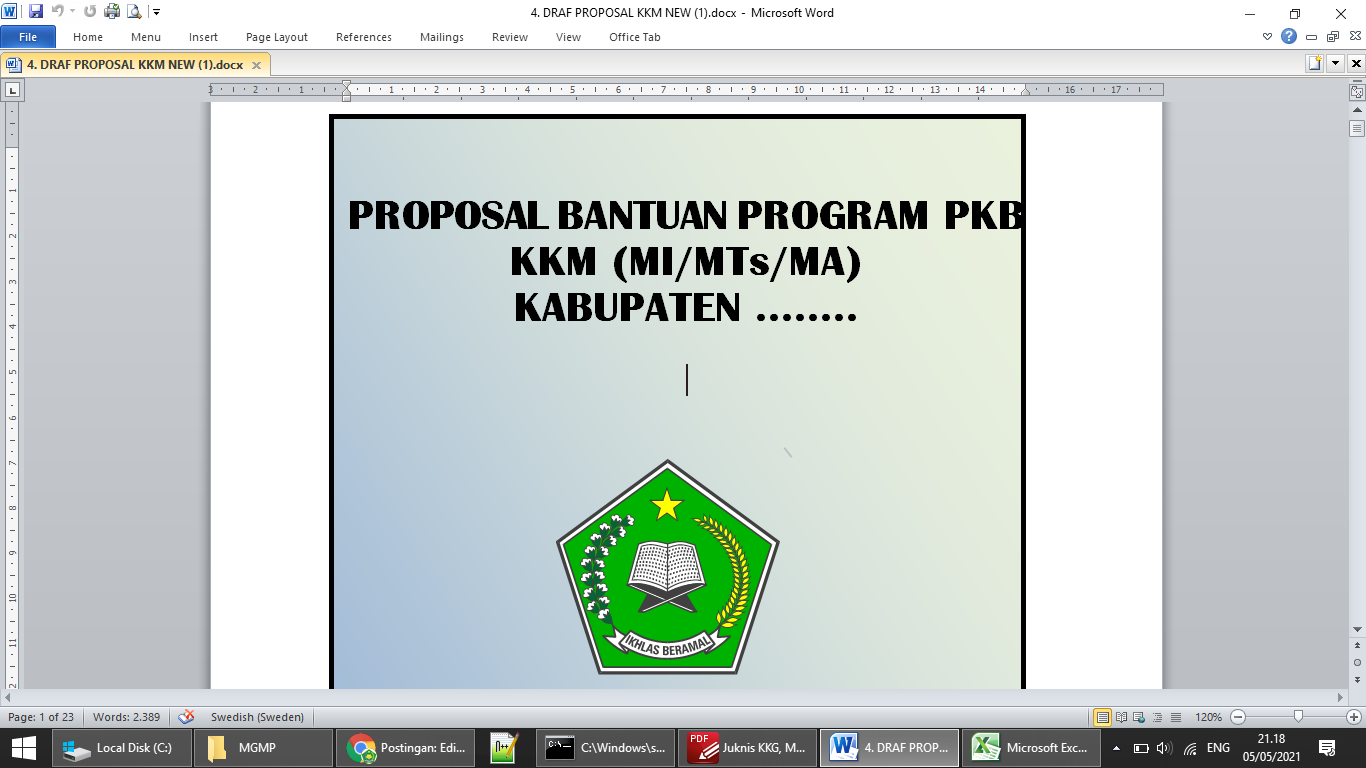Change language via Swedish (Sweden) indicator
The height and width of the screenshot is (768, 1366).
point(257,717)
